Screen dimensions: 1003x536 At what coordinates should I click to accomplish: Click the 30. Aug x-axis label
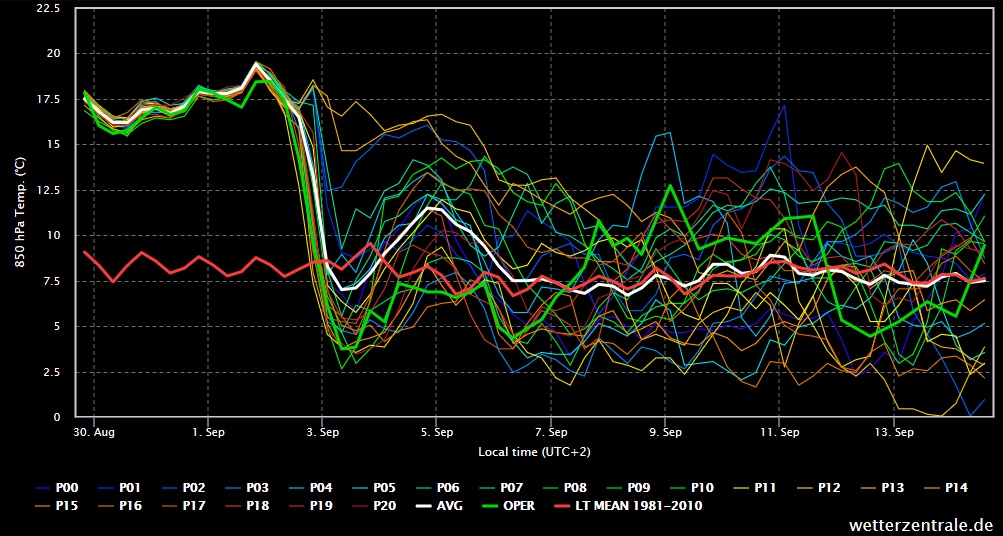pos(93,432)
